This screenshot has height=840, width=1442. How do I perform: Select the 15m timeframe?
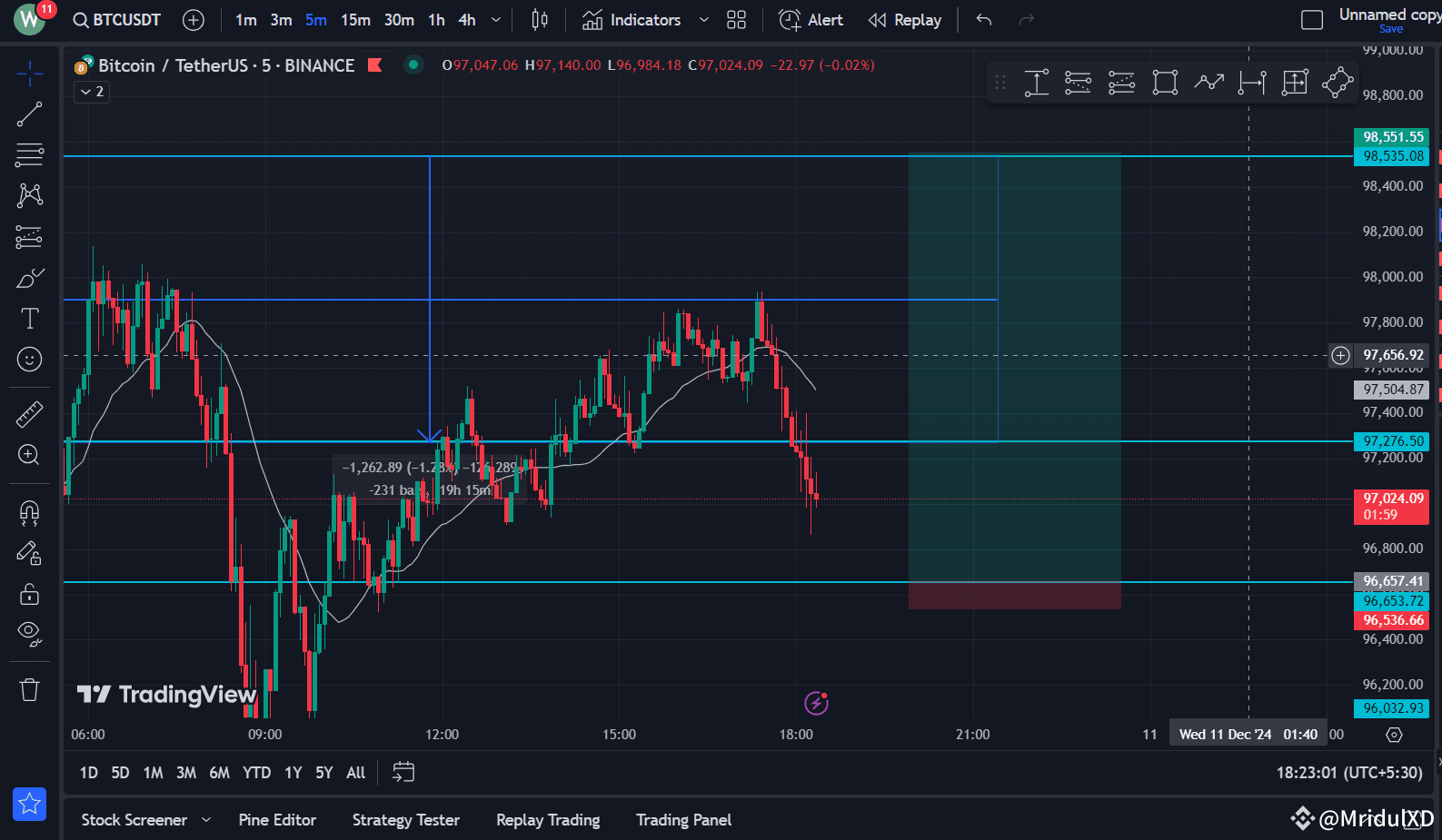coord(355,20)
